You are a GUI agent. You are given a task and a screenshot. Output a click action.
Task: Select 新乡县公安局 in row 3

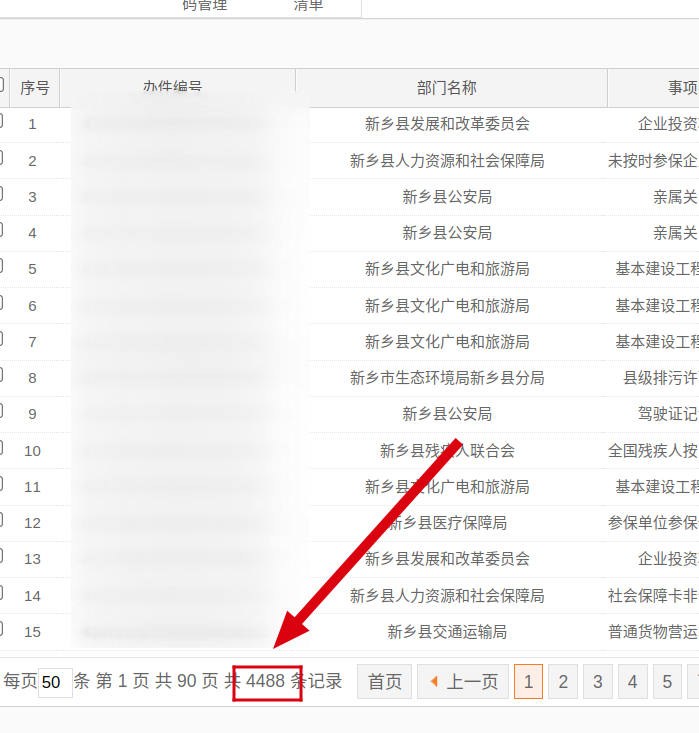pyautogui.click(x=447, y=197)
